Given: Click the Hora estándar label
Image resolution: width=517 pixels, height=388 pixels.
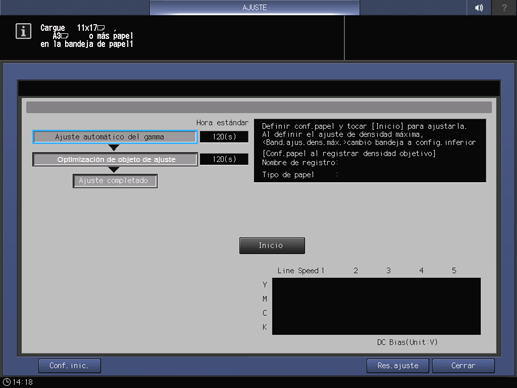Looking at the screenshot, I should point(222,123).
